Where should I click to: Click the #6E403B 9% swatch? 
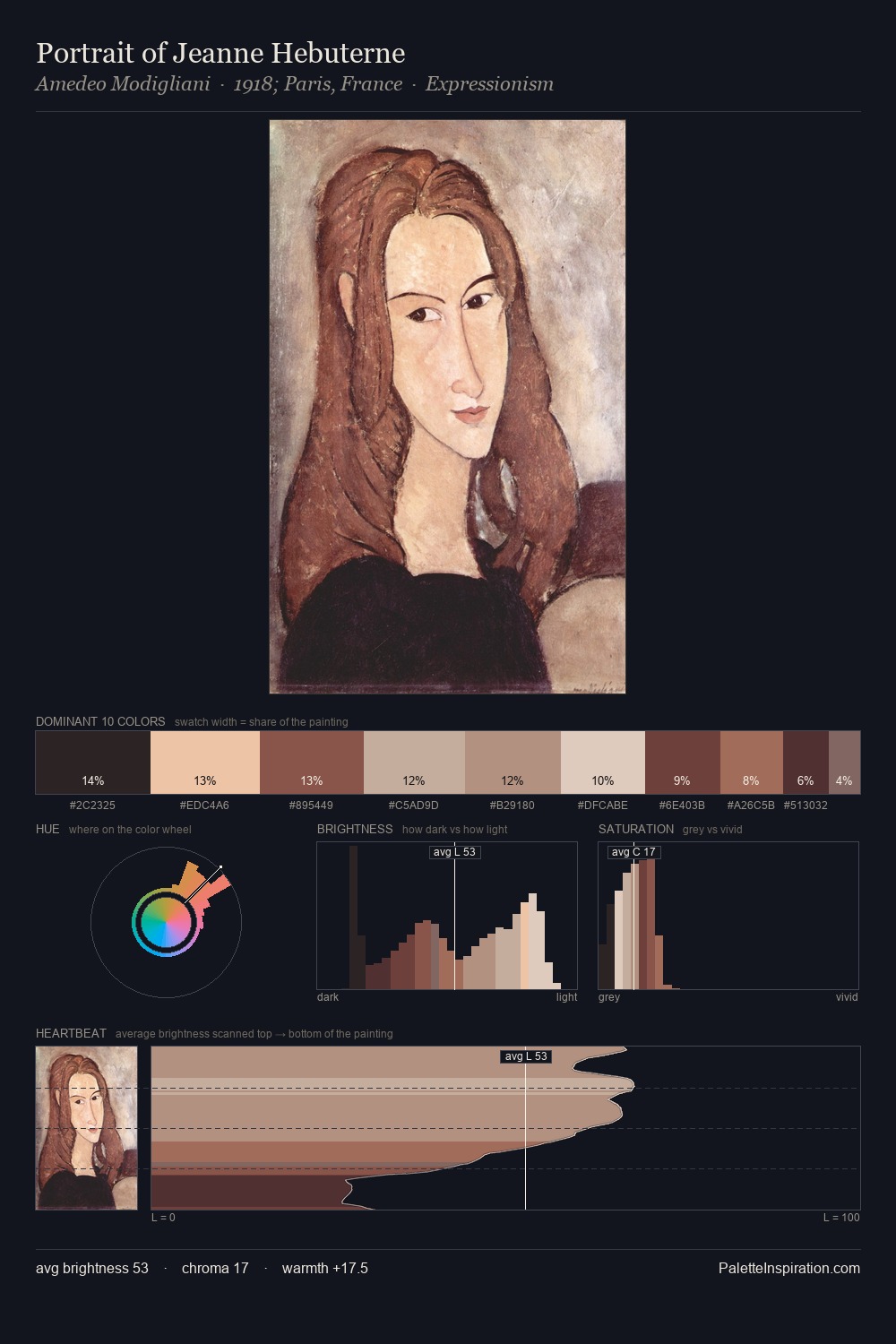tap(683, 762)
